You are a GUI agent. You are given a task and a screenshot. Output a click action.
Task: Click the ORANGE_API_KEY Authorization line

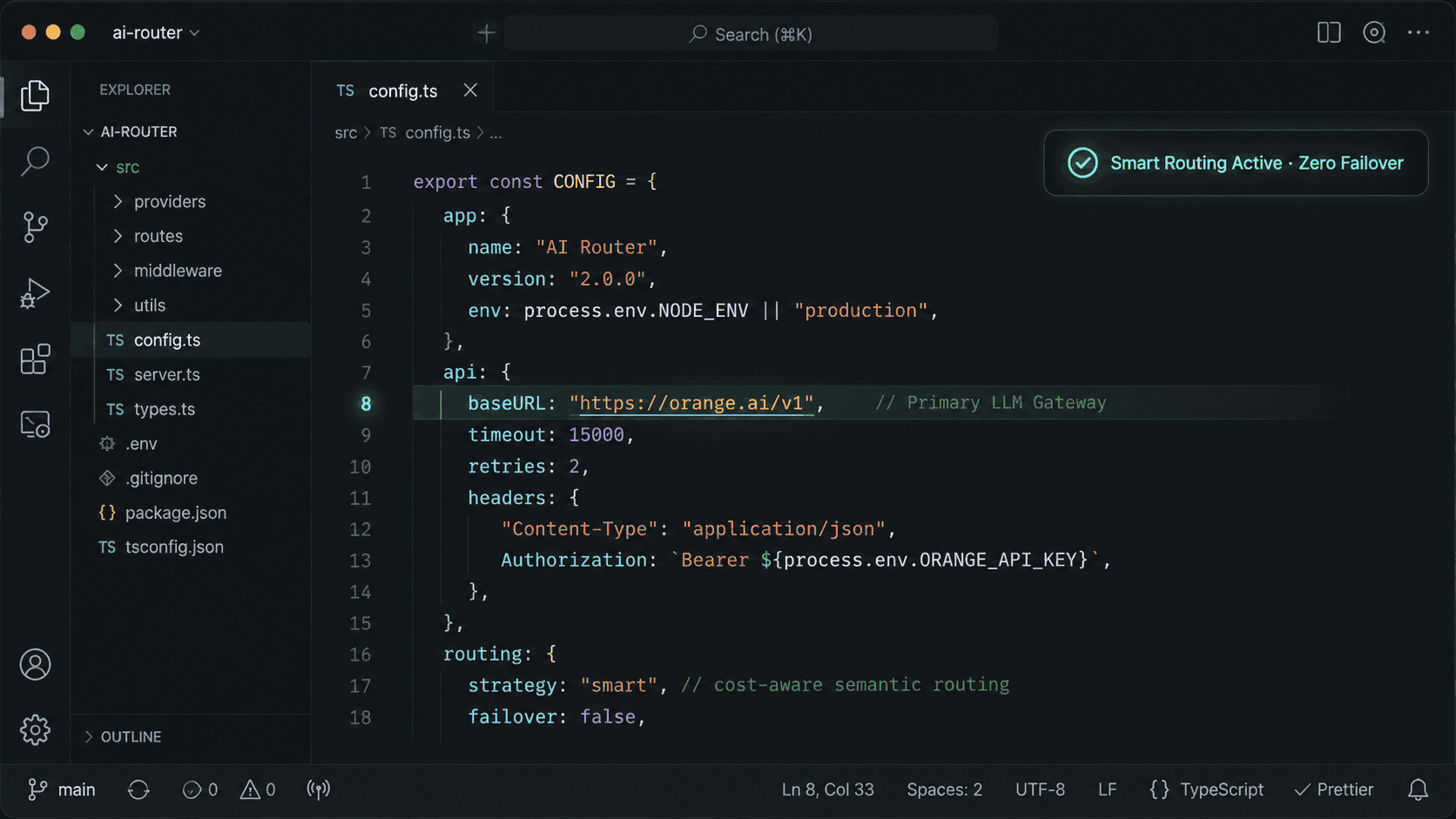tap(806, 560)
